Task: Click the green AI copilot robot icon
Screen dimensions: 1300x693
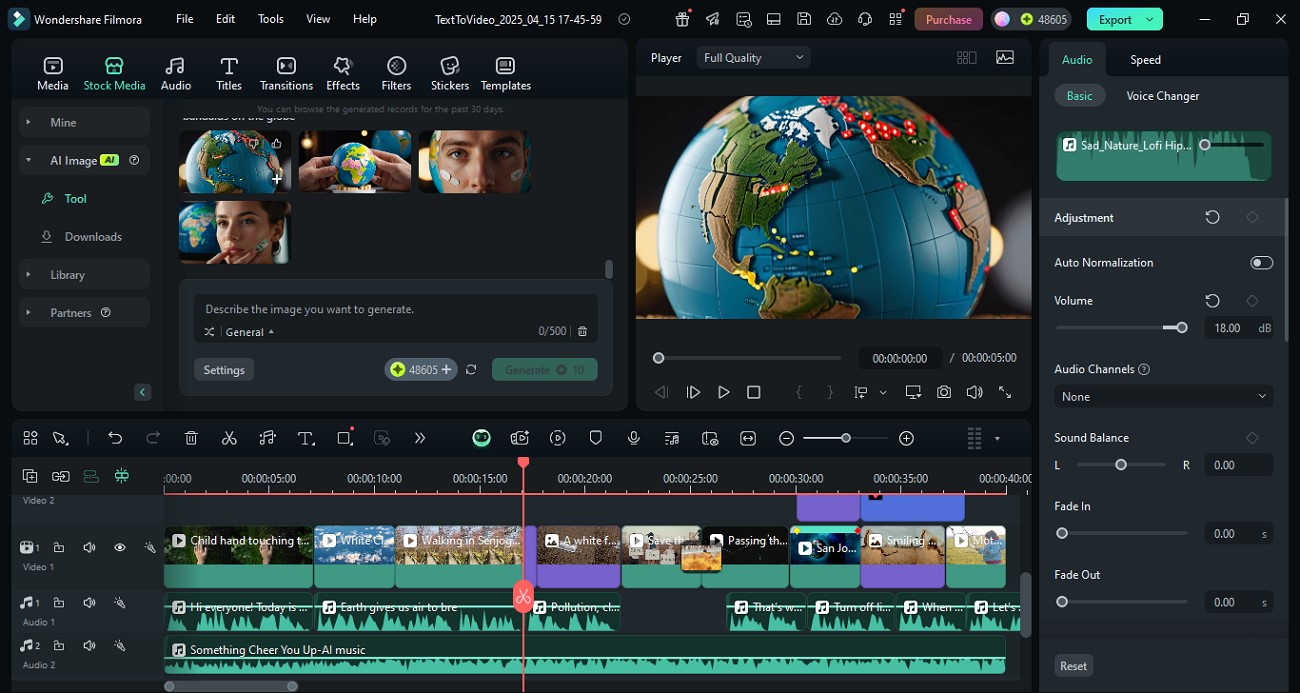Action: [x=481, y=438]
